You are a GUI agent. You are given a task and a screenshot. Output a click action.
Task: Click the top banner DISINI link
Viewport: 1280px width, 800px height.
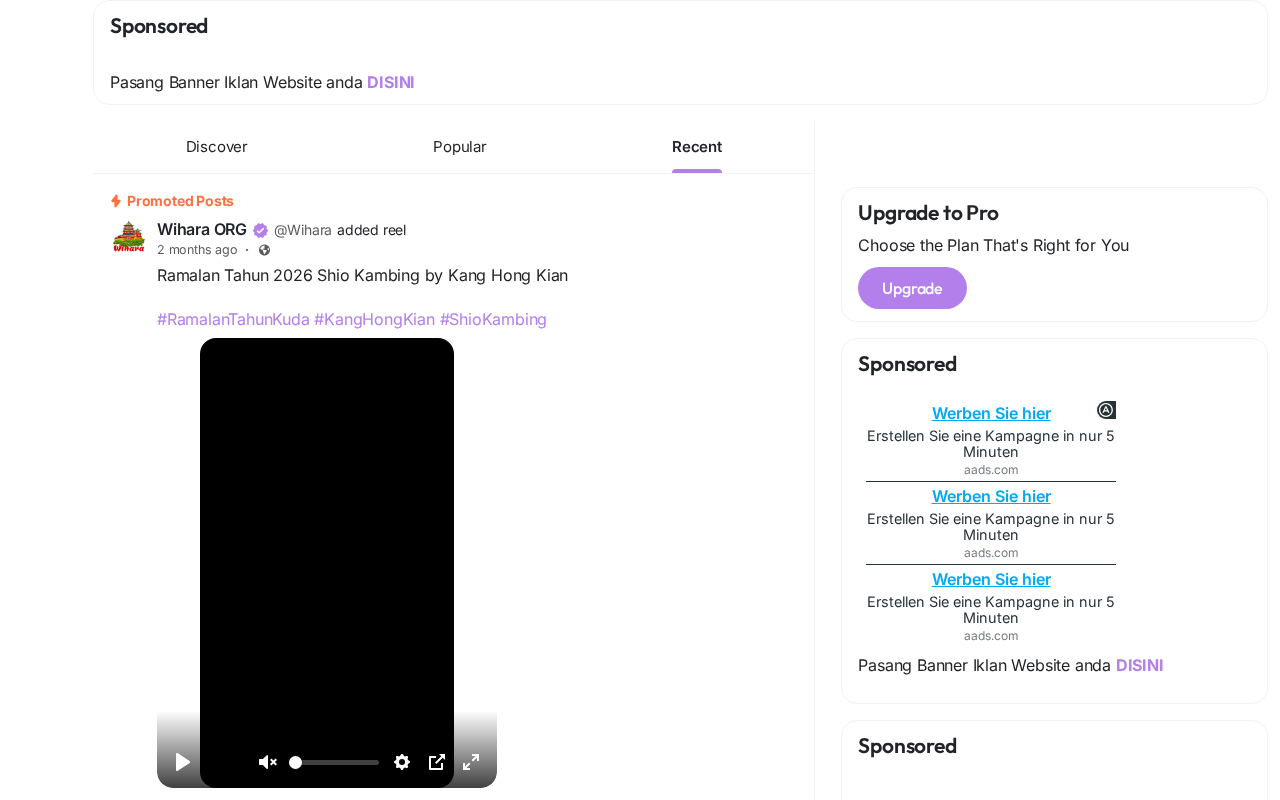click(390, 82)
